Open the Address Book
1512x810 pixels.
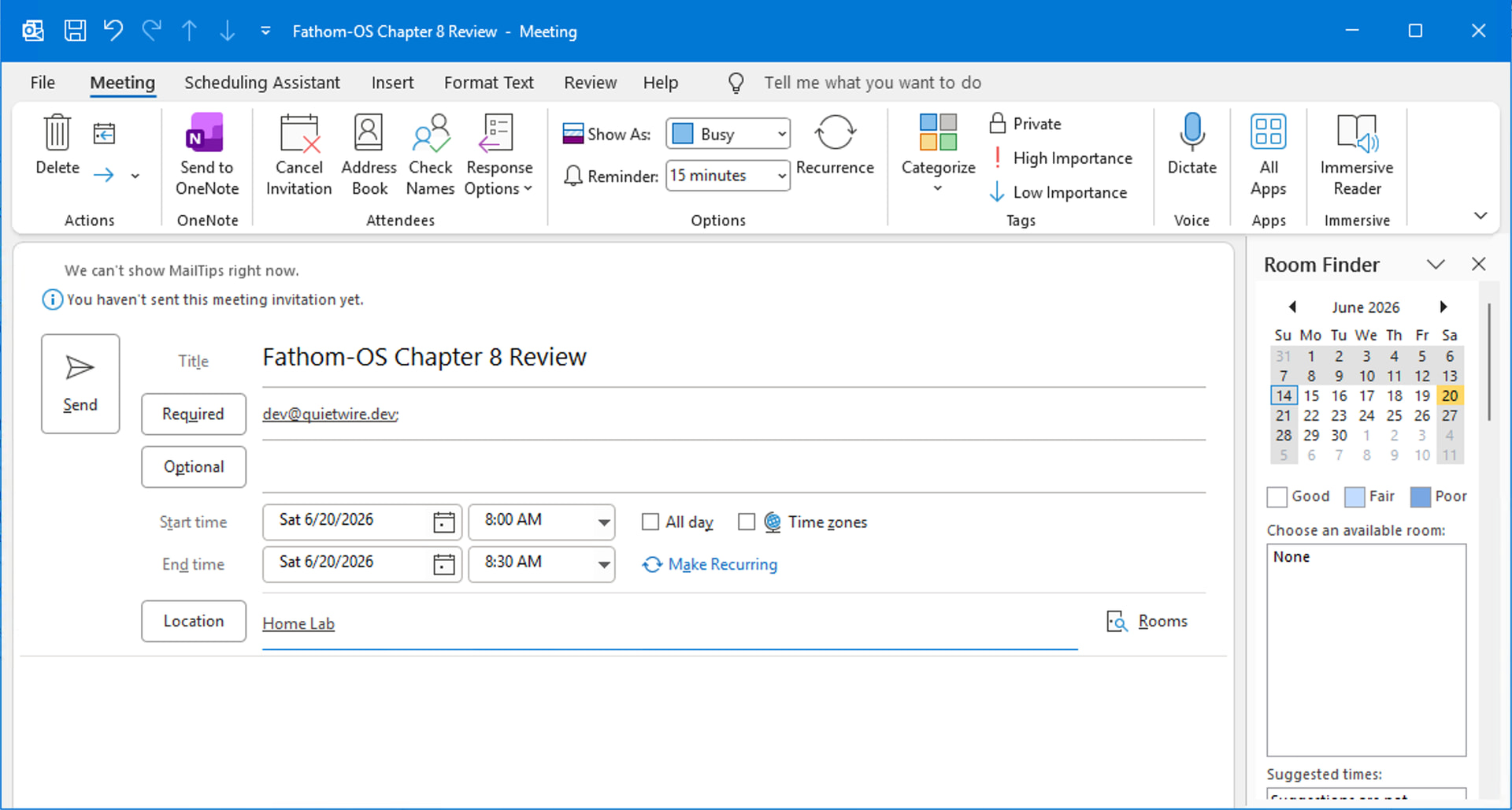pos(369,155)
